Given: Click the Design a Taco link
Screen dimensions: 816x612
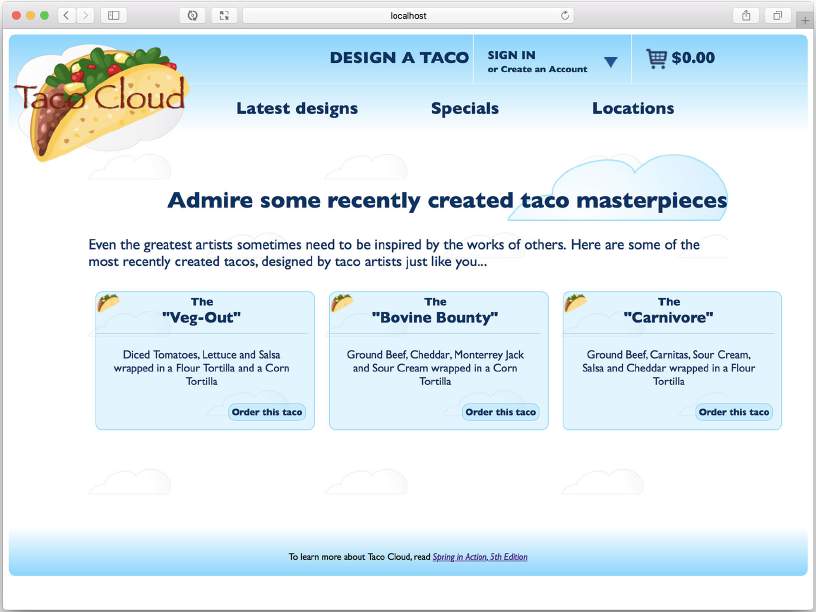Looking at the screenshot, I should tap(399, 58).
